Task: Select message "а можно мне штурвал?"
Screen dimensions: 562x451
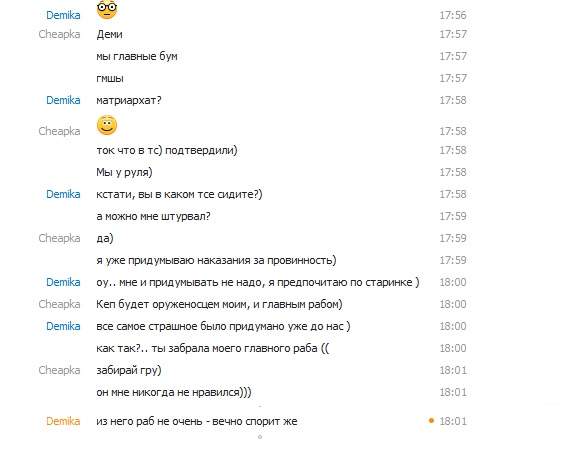Action: [x=153, y=217]
